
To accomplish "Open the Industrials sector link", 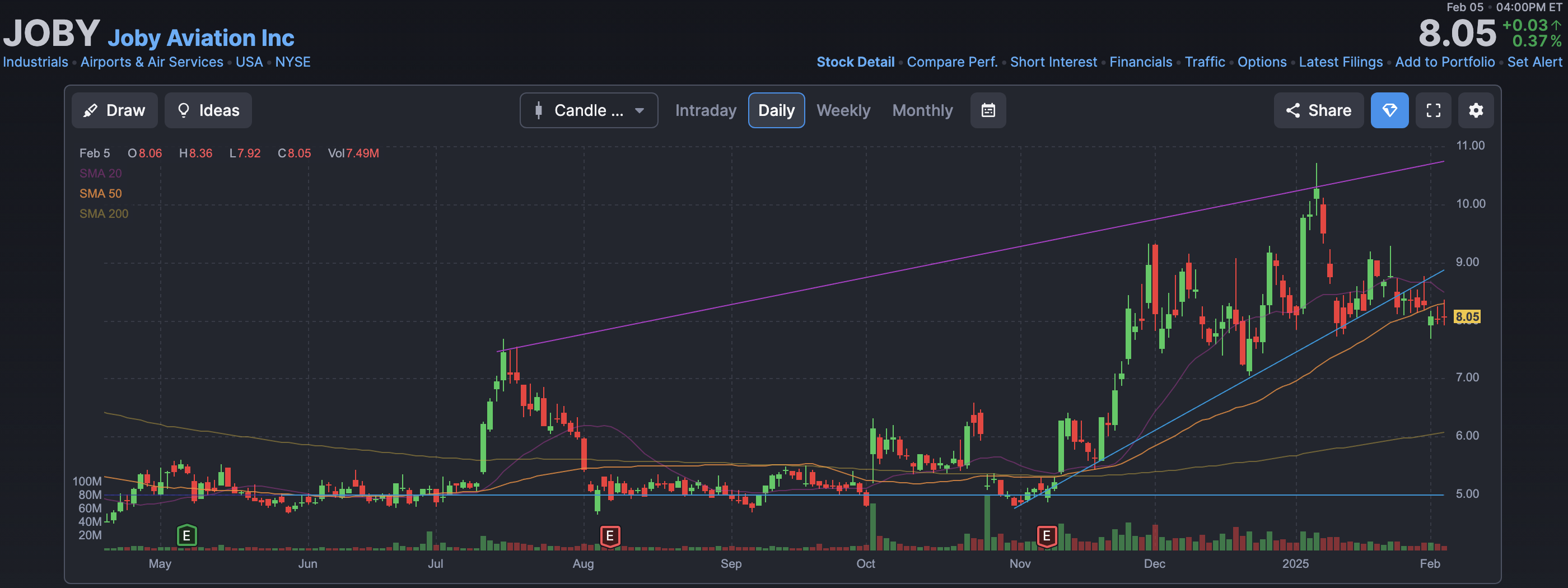I will click(35, 62).
